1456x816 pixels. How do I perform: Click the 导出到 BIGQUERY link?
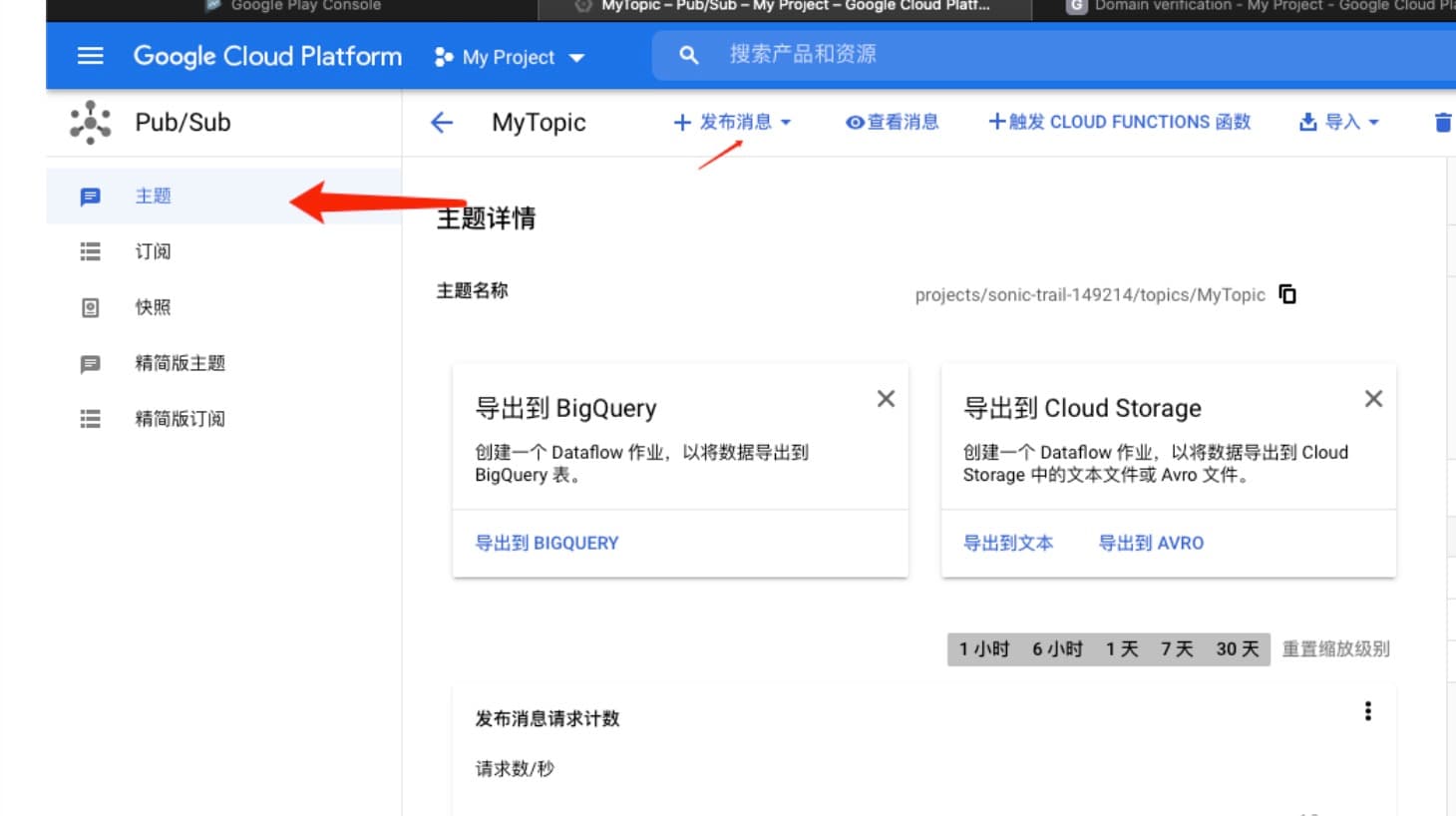click(x=546, y=544)
